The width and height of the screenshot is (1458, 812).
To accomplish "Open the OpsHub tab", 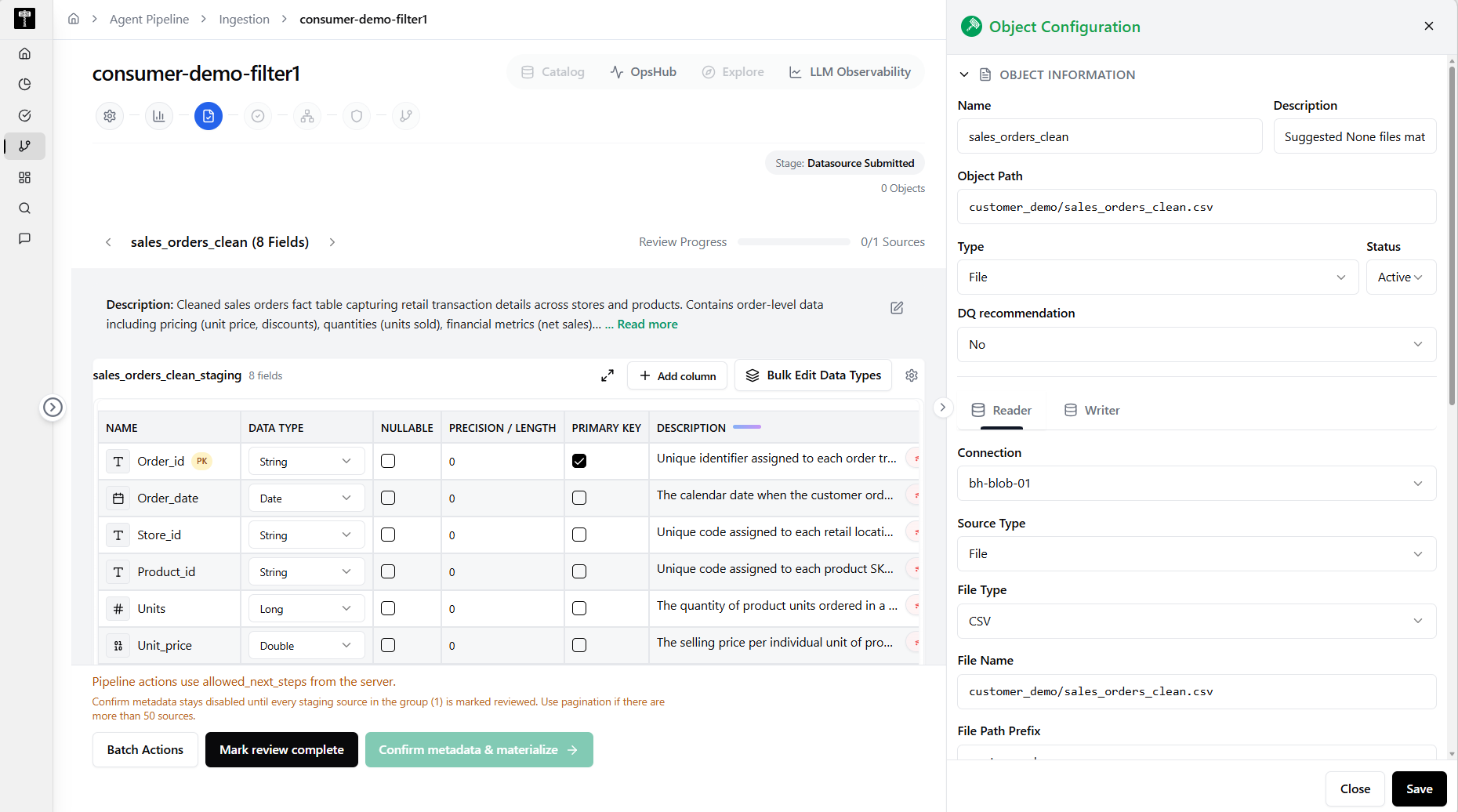I will click(x=644, y=72).
